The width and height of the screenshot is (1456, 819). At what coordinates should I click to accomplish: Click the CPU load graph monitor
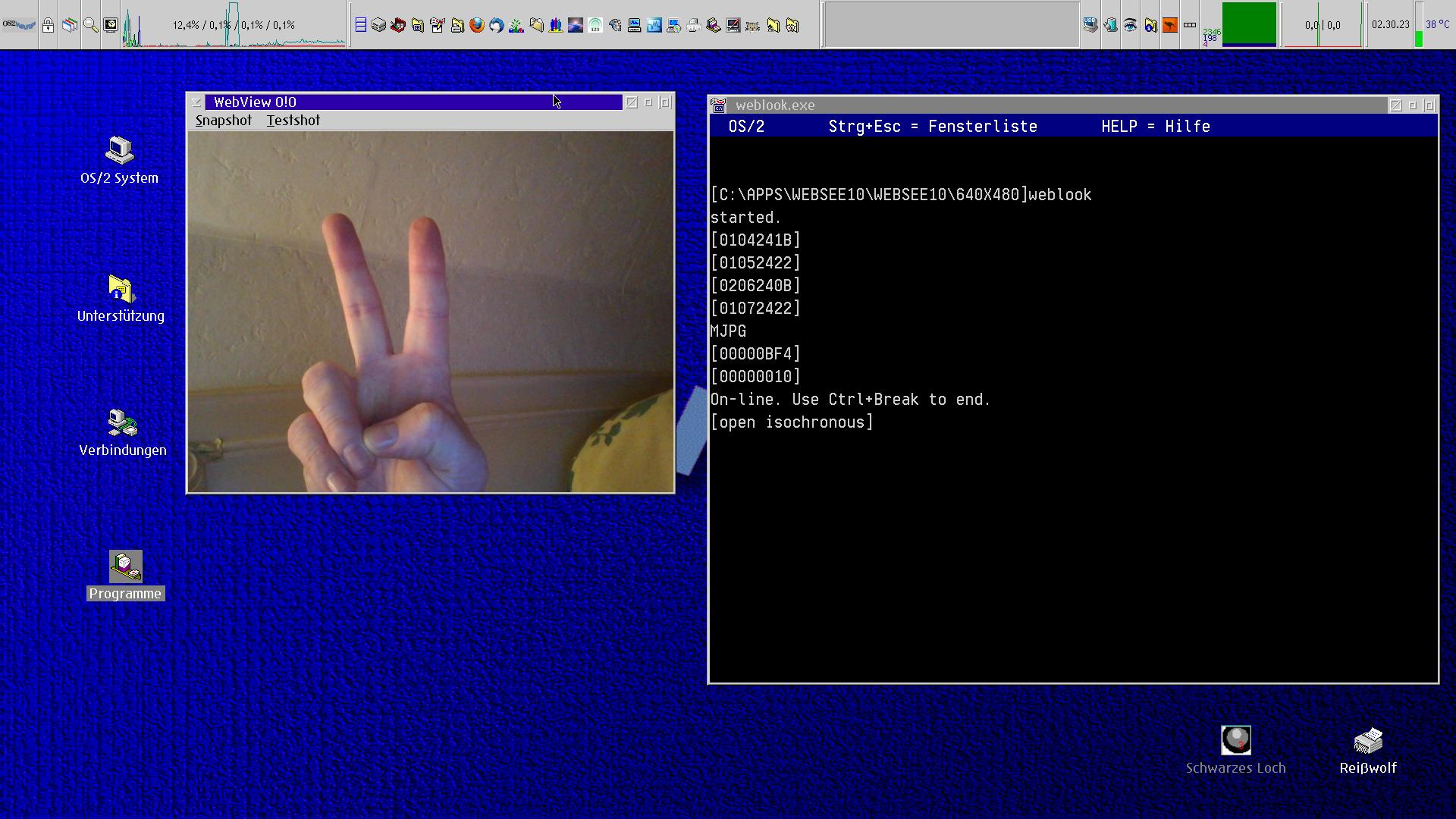[x=234, y=25]
